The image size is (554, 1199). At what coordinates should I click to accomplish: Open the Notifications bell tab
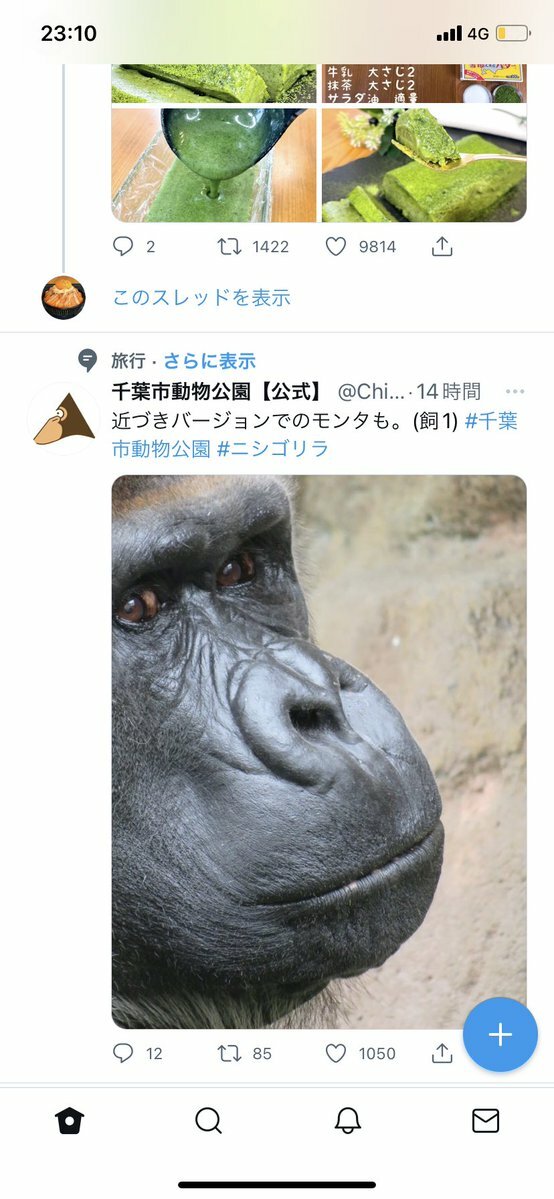pyautogui.click(x=347, y=1121)
